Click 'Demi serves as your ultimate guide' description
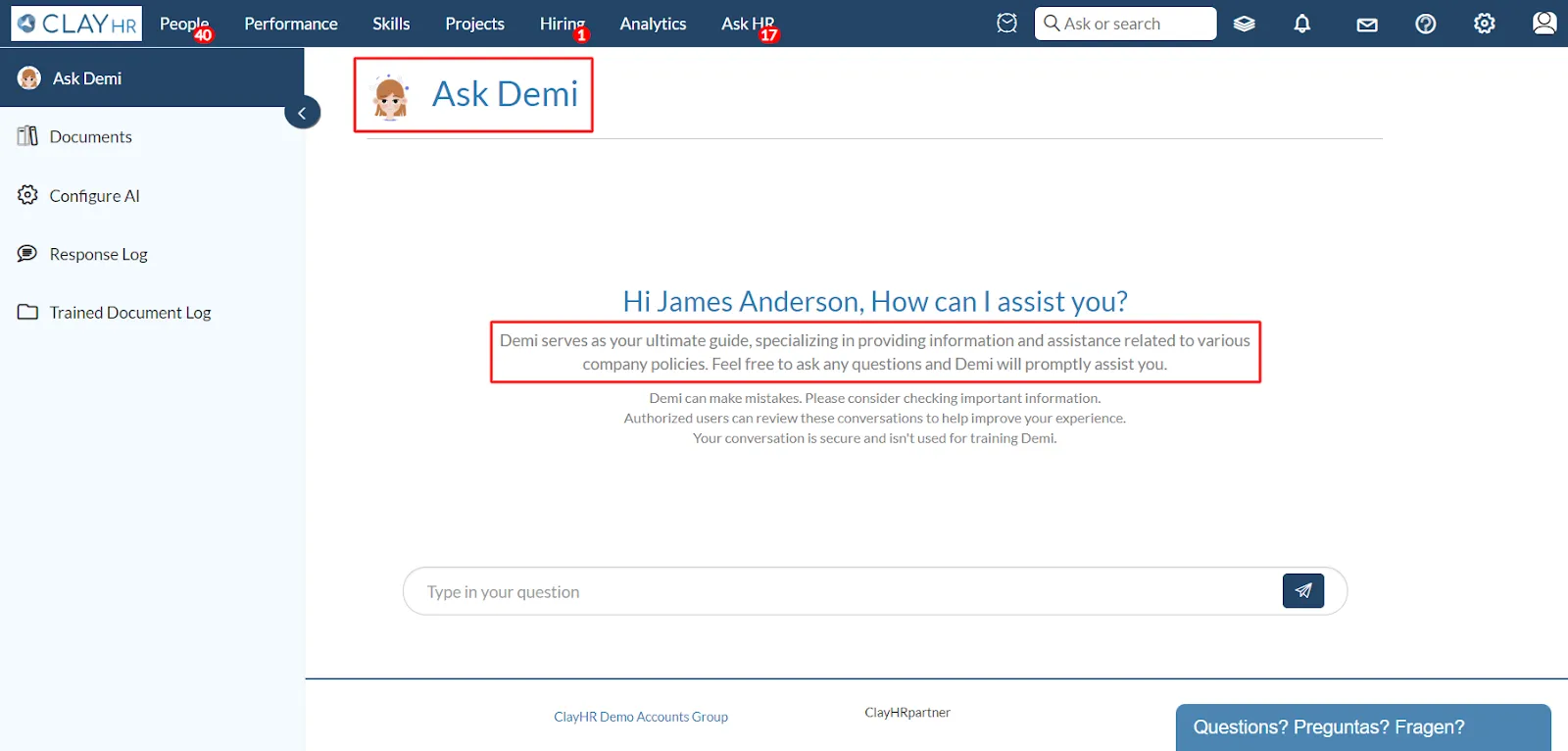Viewport: 1568px width, 751px height. pos(875,352)
